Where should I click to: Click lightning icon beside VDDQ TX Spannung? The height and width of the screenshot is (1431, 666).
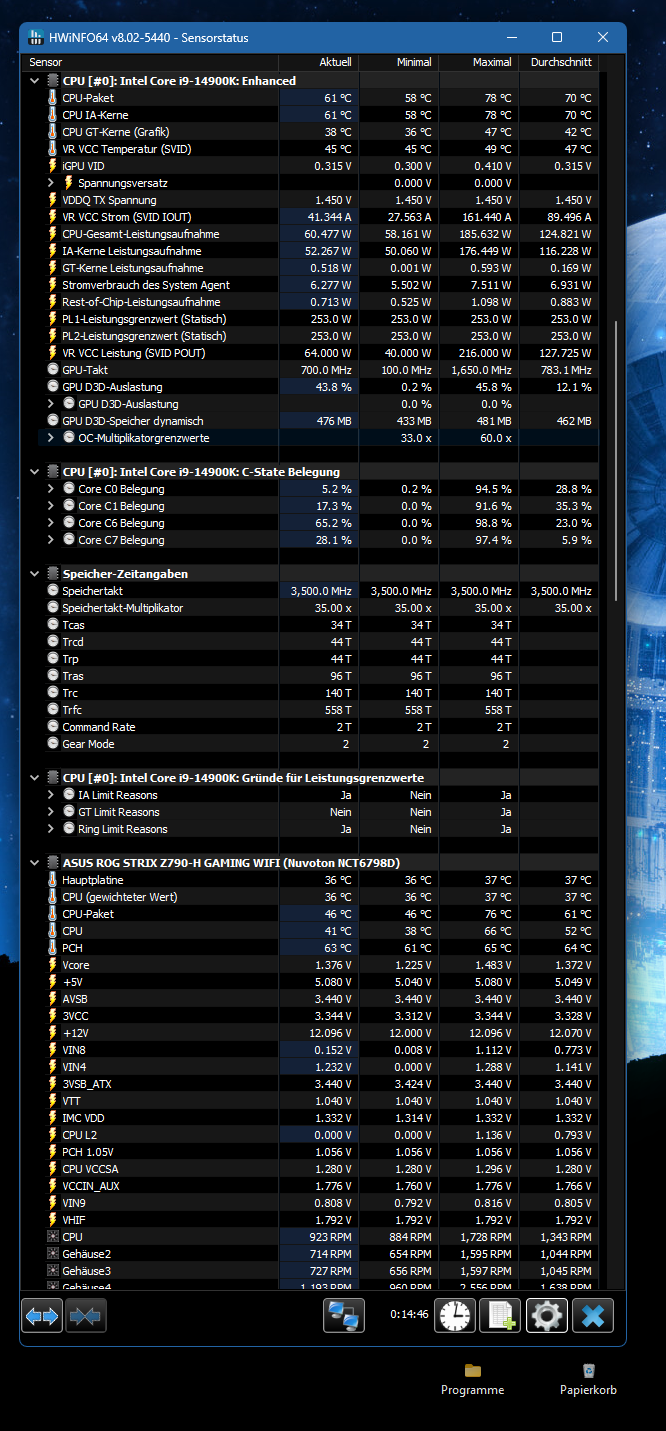click(x=53, y=200)
